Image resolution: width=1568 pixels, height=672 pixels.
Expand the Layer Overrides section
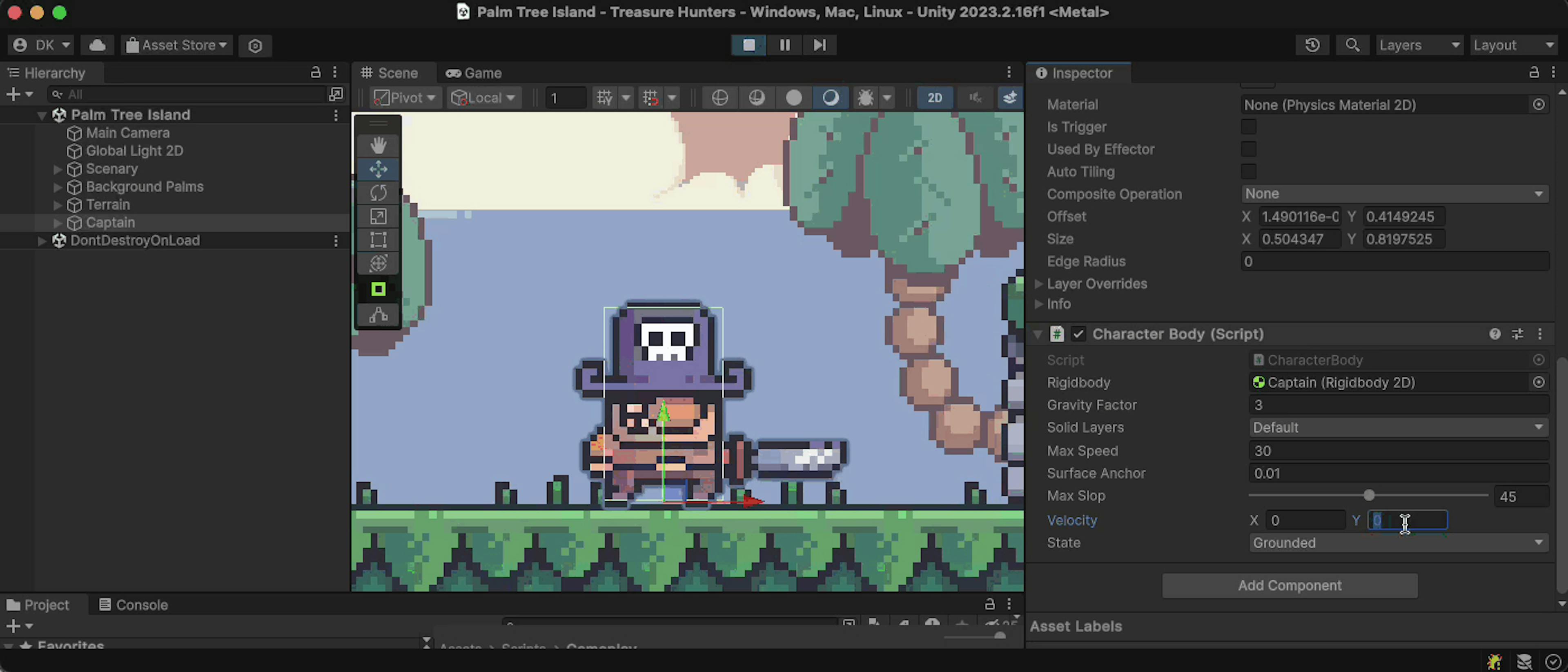(1038, 284)
